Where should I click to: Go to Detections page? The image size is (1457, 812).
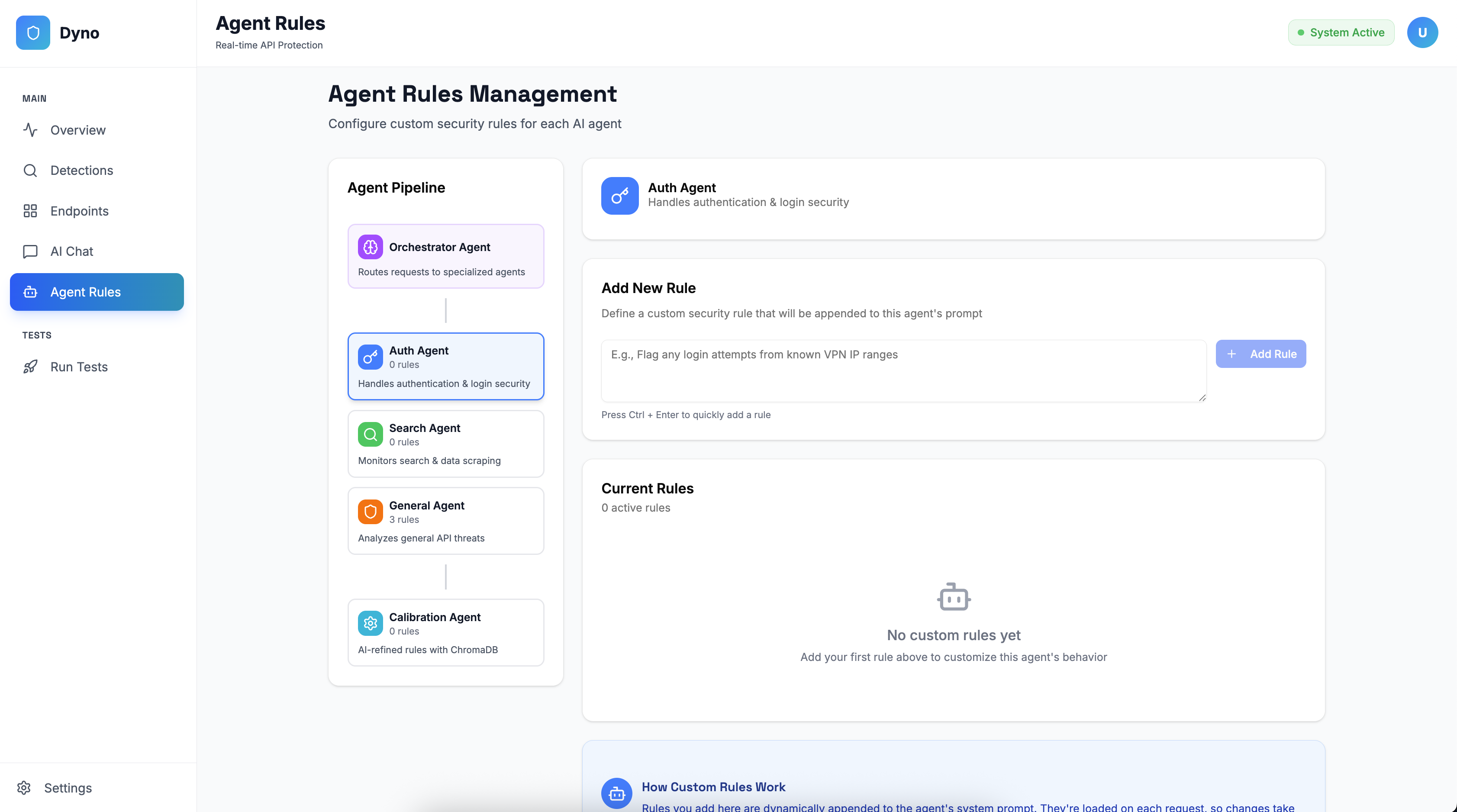[81, 170]
